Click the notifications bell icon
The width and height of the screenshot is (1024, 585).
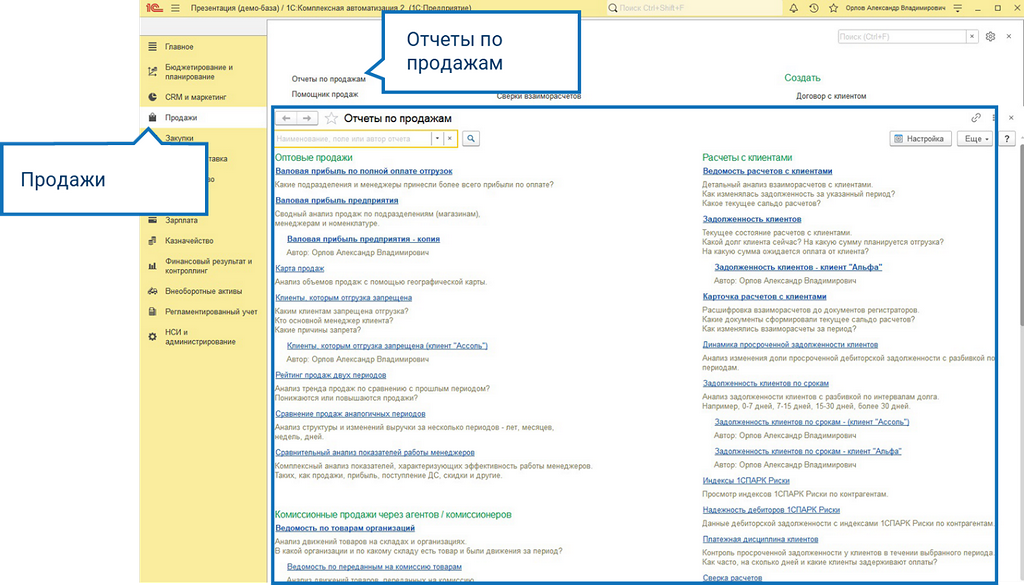(x=793, y=8)
